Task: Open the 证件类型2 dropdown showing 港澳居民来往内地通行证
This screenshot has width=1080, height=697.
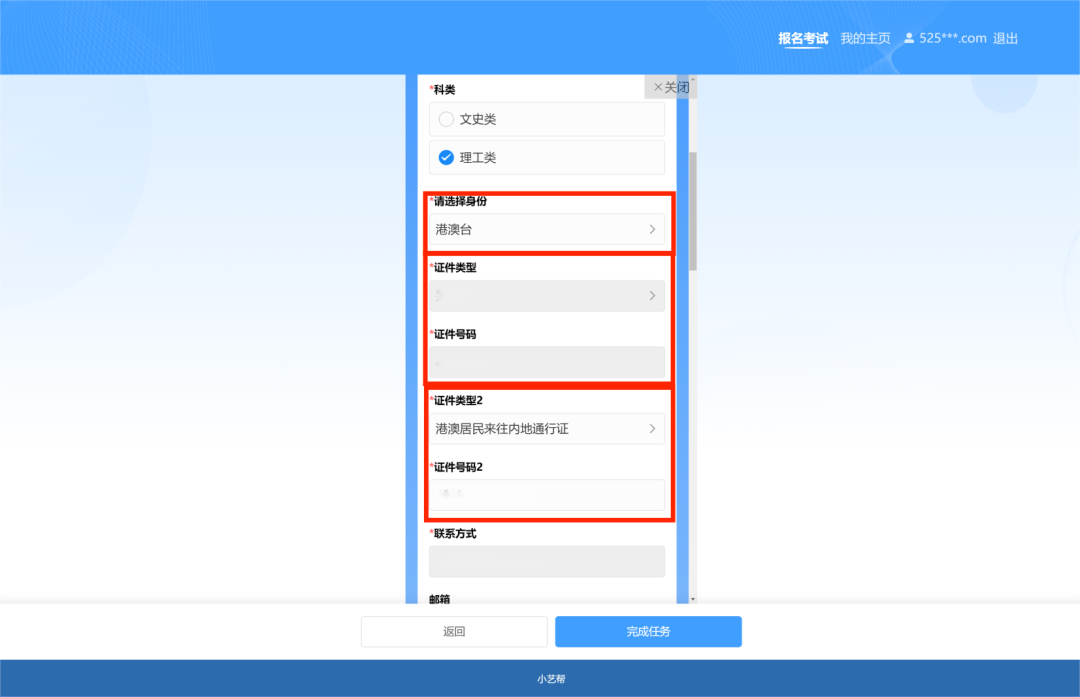Action: point(547,428)
